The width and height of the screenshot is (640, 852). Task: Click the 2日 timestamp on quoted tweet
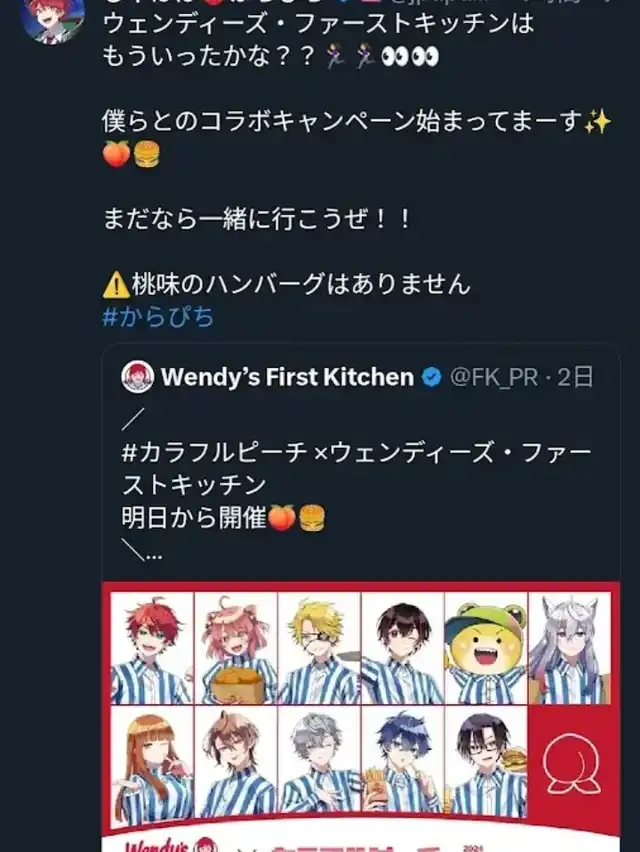tap(577, 377)
